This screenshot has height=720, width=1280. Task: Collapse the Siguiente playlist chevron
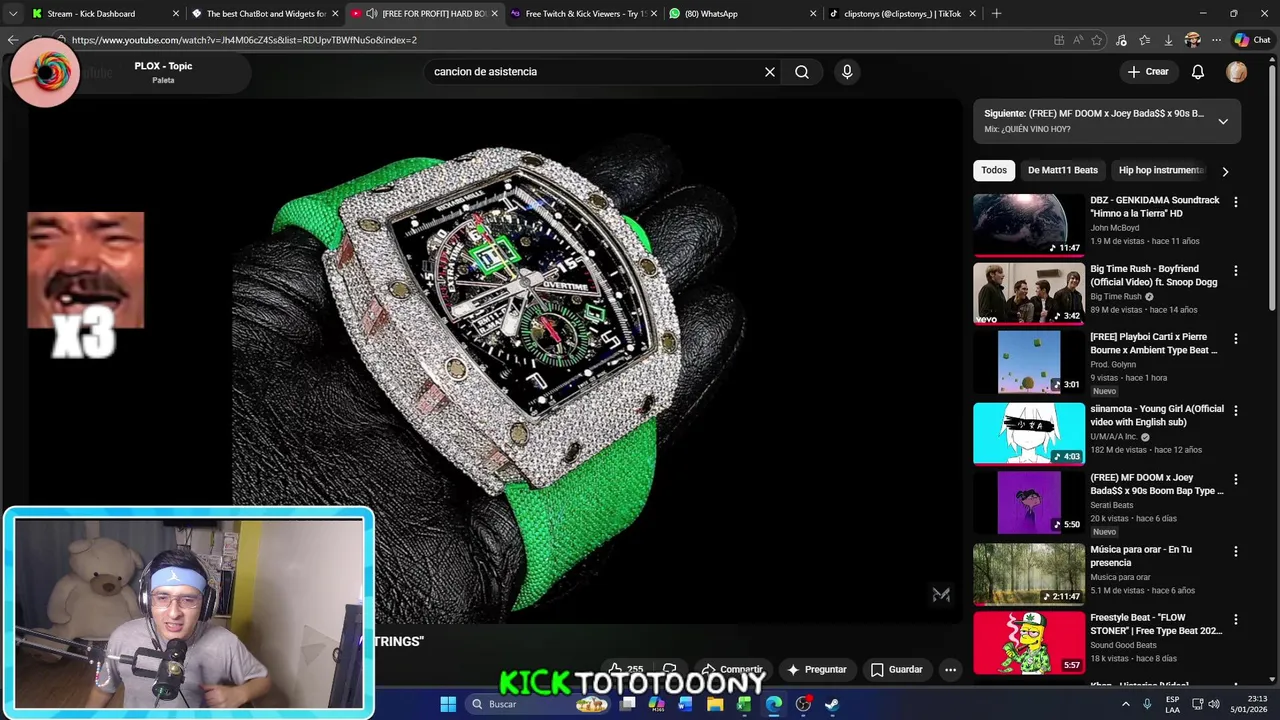point(1223,121)
